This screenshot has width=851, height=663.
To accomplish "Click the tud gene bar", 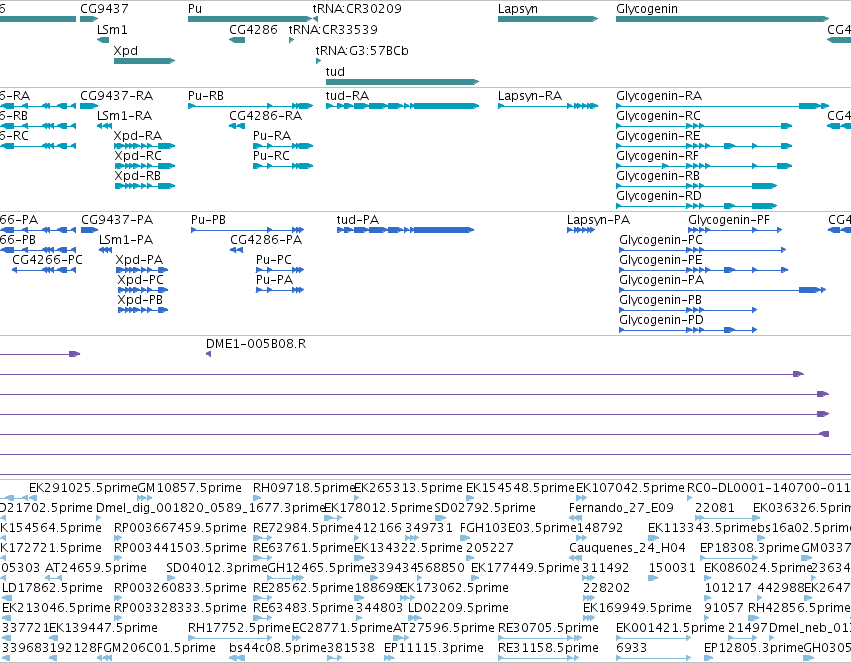I will (402, 82).
